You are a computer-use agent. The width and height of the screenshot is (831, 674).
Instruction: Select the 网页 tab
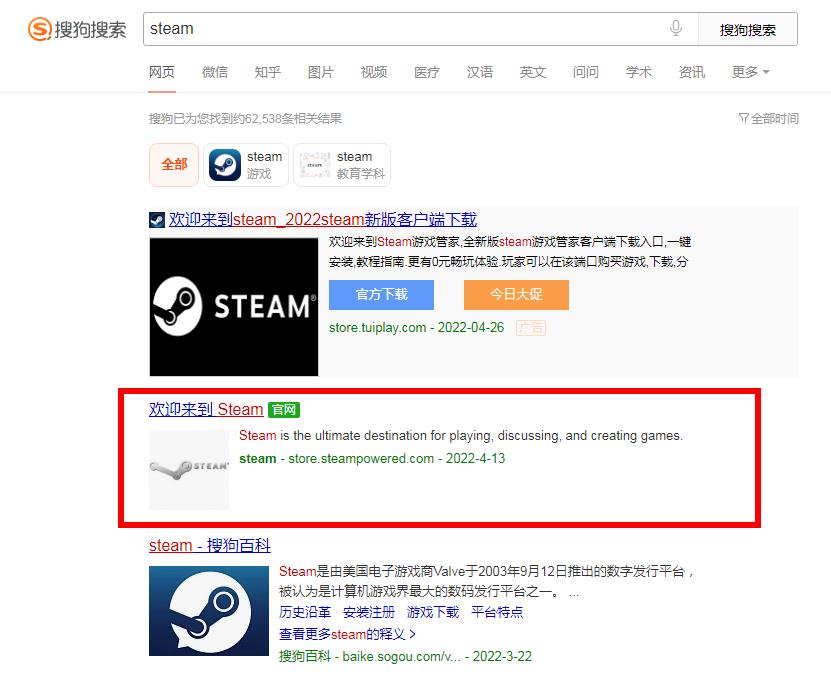(x=162, y=72)
